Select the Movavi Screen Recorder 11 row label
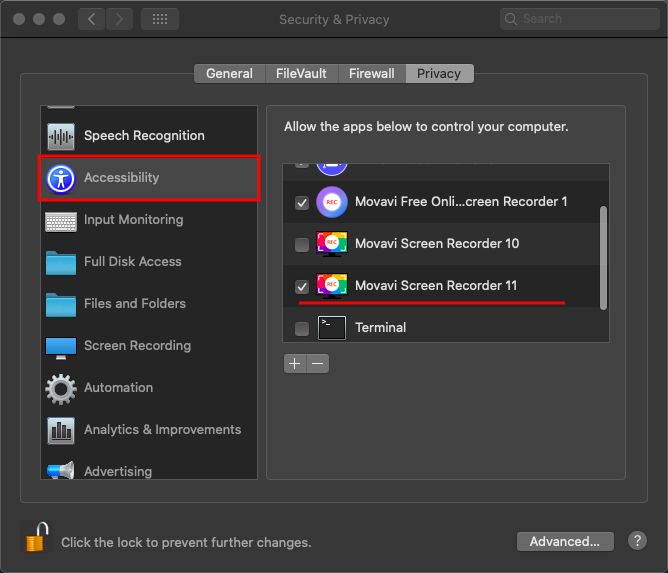The width and height of the screenshot is (668, 573). click(436, 285)
